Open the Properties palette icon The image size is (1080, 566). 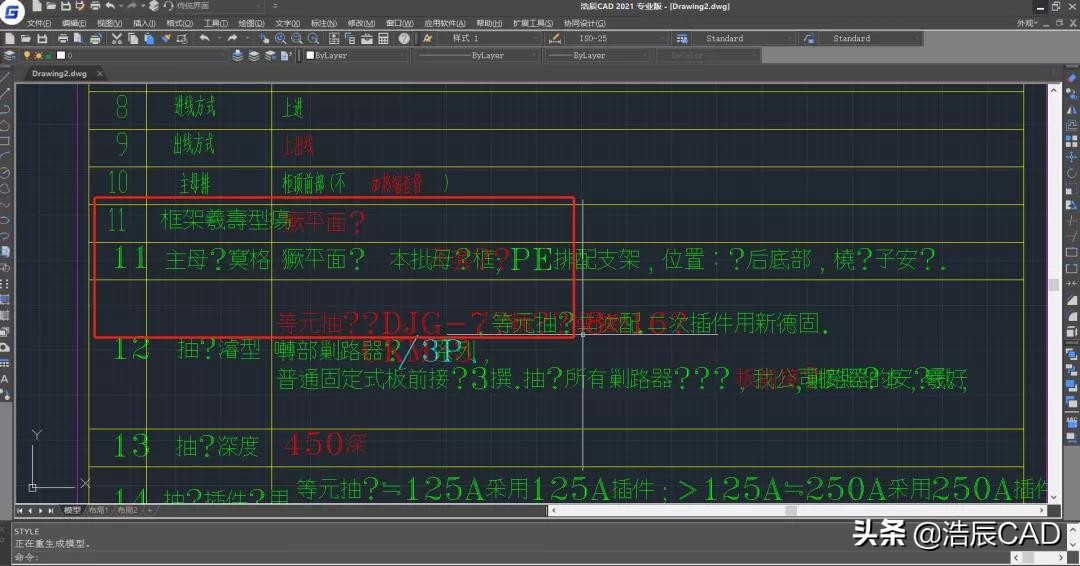click(334, 39)
